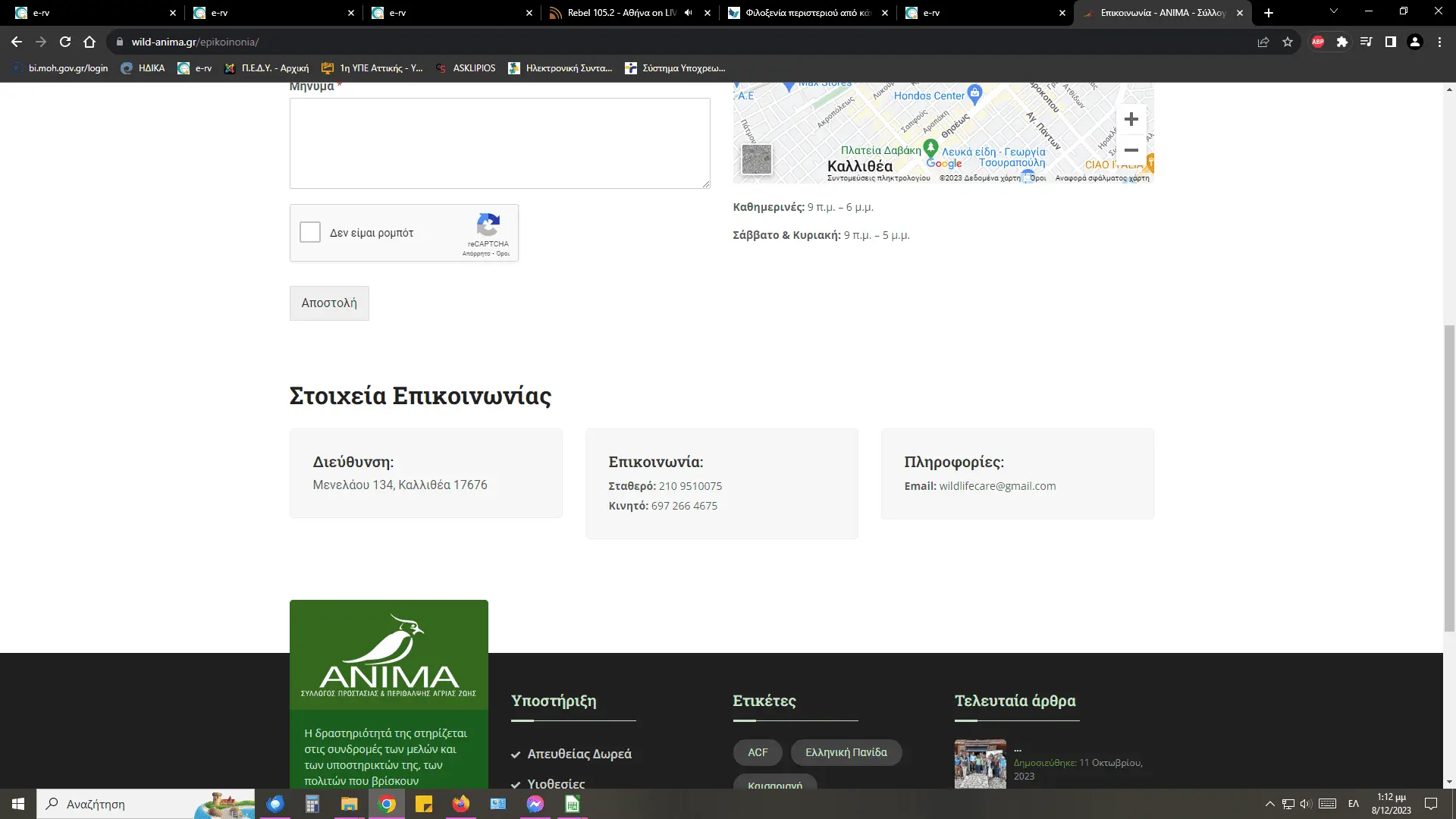Toggle browser side panel icon
1456x819 pixels.
(x=1391, y=42)
